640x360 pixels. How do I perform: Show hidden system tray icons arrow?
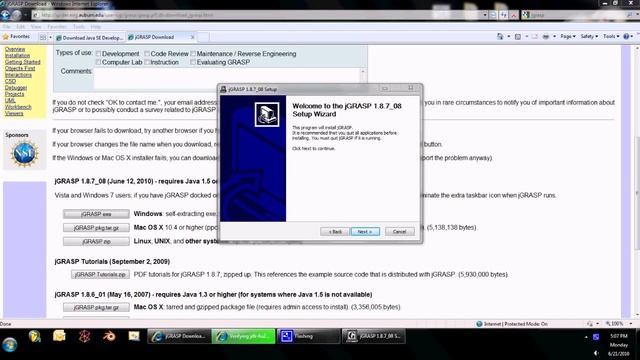tap(586, 337)
